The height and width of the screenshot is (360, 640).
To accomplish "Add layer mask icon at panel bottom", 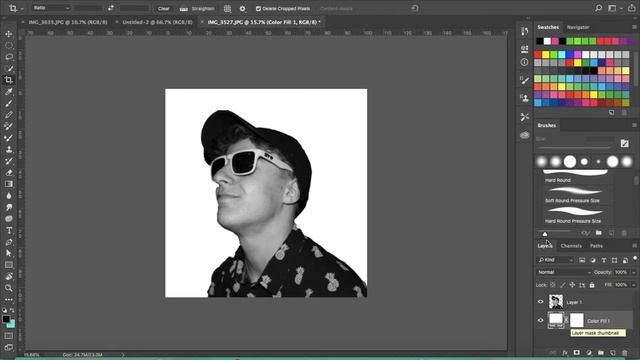I will [x=576, y=353].
